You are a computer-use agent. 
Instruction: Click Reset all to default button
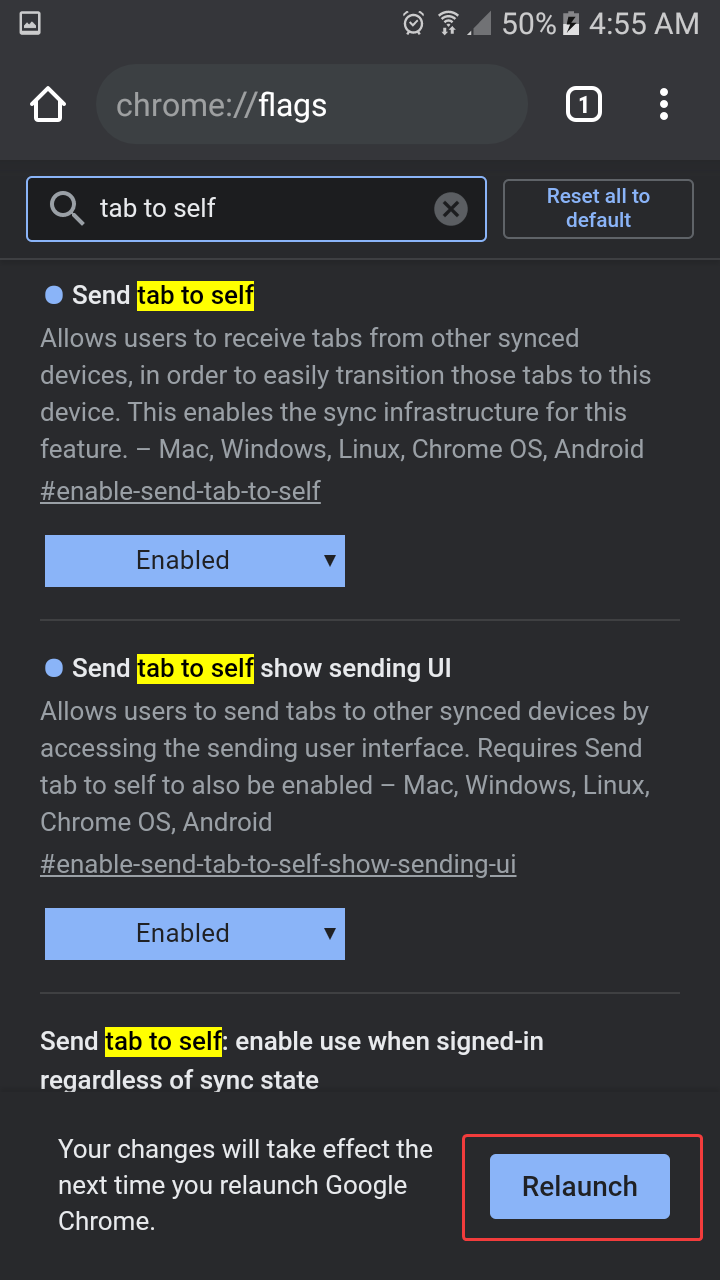[598, 209]
